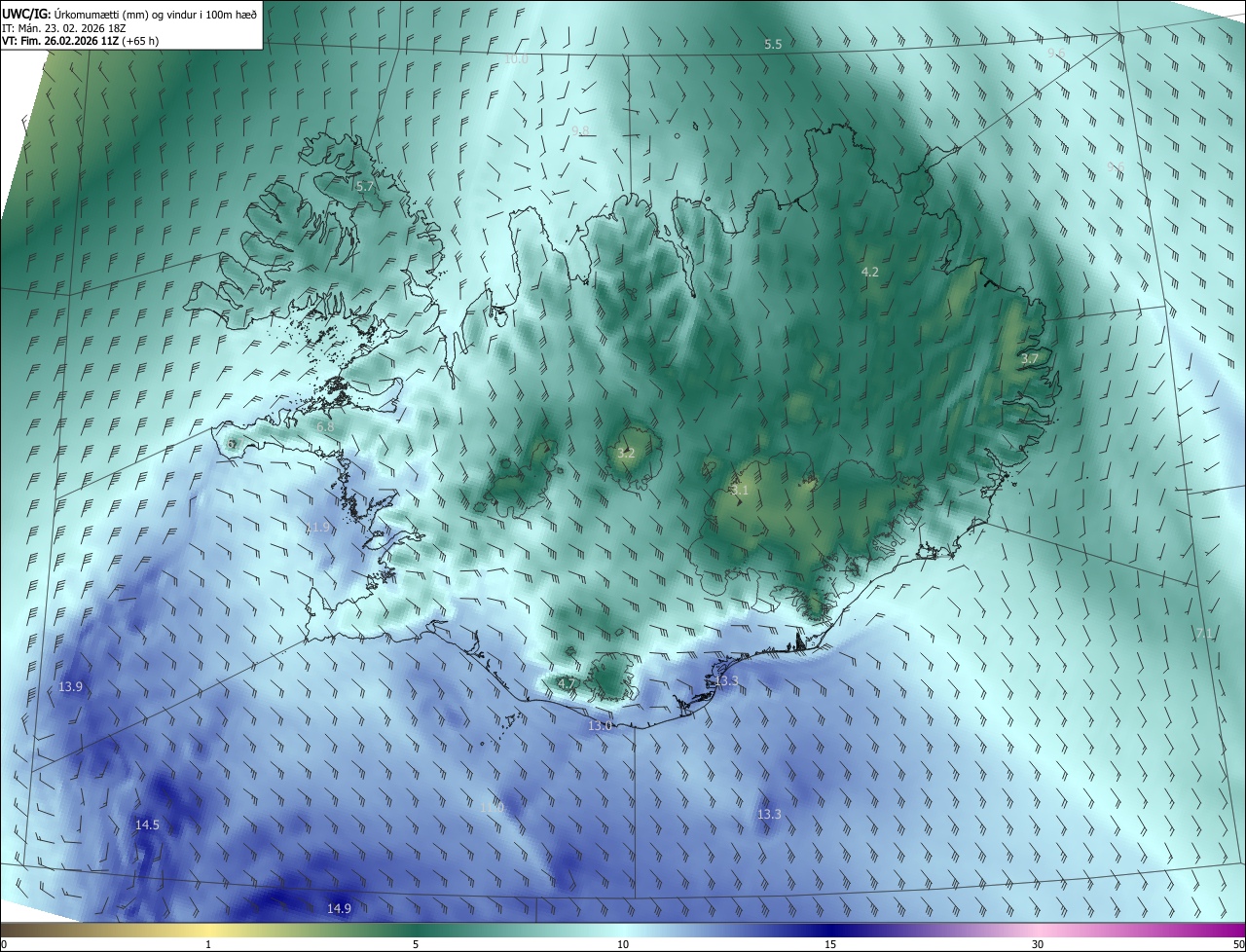Click the 10.0 value label on the map
The height and width of the screenshot is (952, 1246).
(x=516, y=59)
